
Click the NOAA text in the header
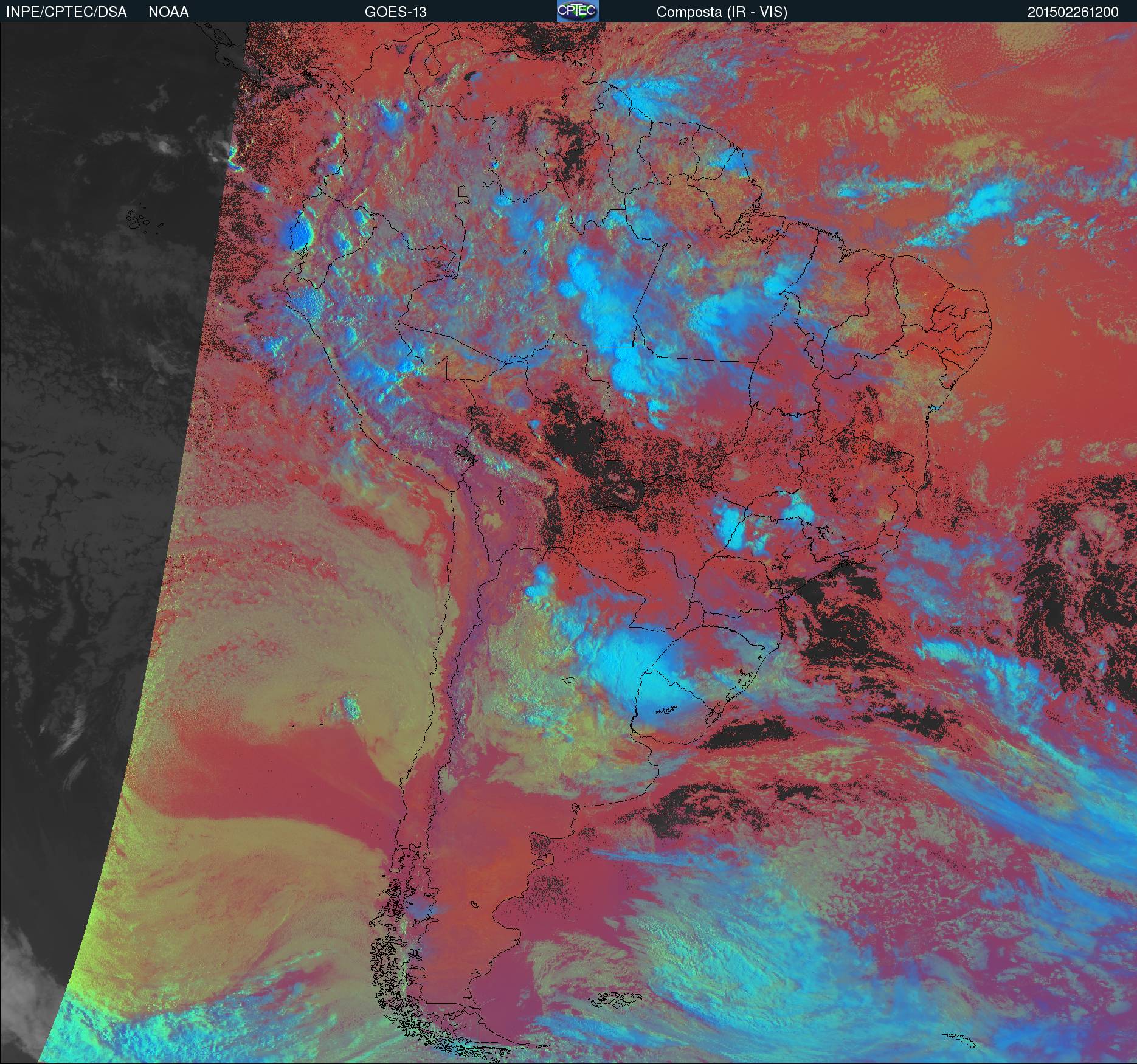pyautogui.click(x=168, y=12)
